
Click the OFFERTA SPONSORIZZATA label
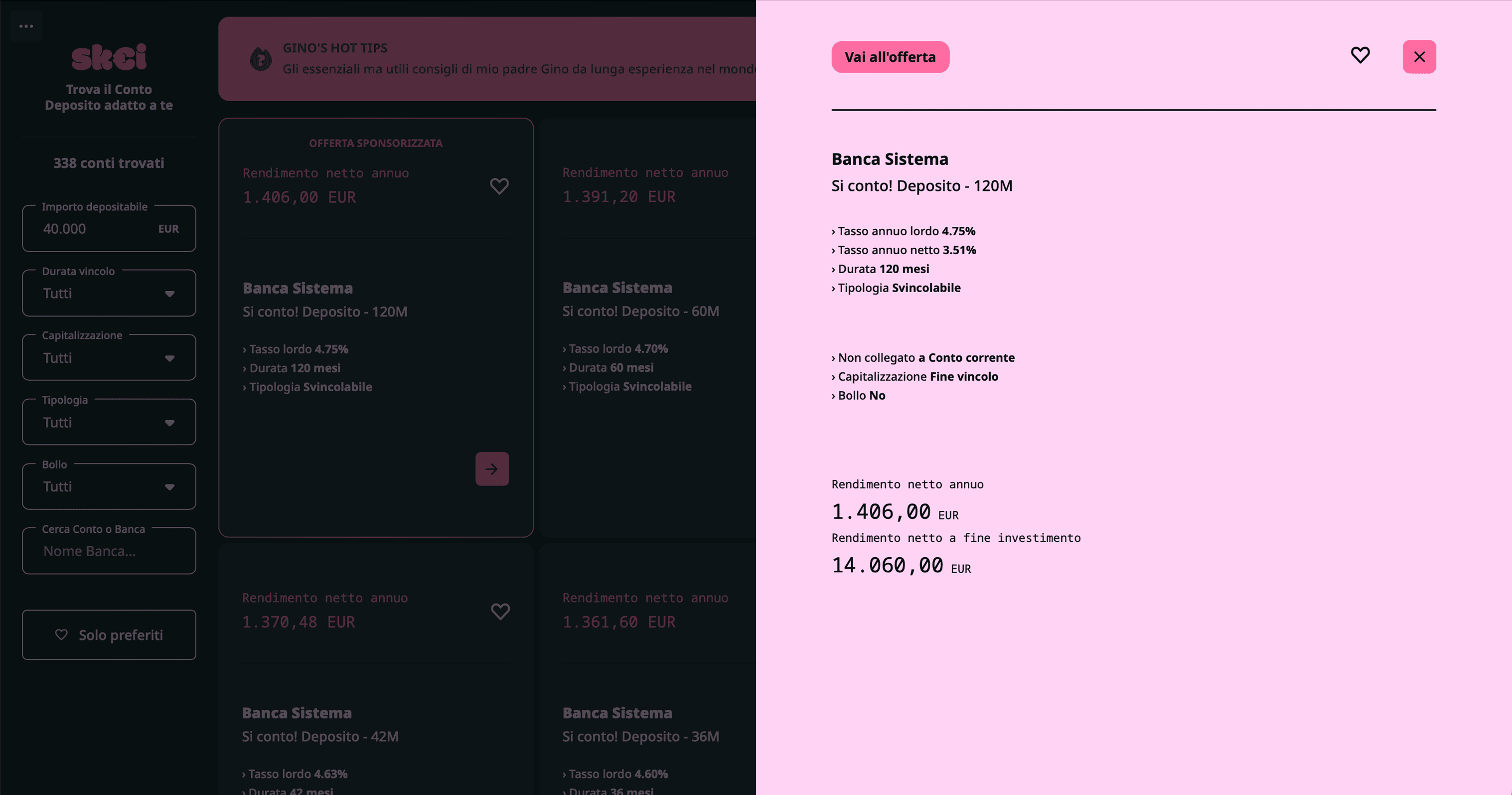376,143
